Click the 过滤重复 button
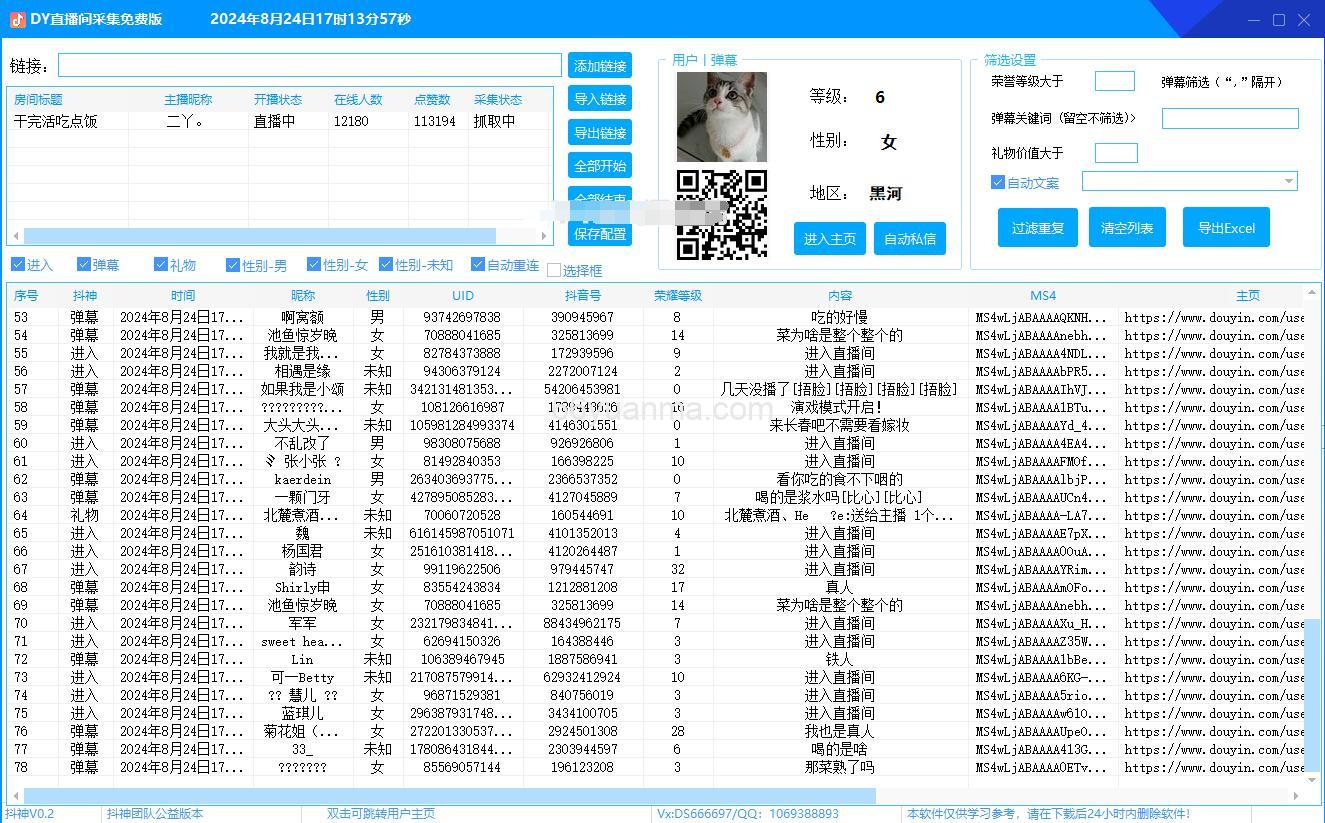The height and width of the screenshot is (823, 1325). (x=1037, y=227)
